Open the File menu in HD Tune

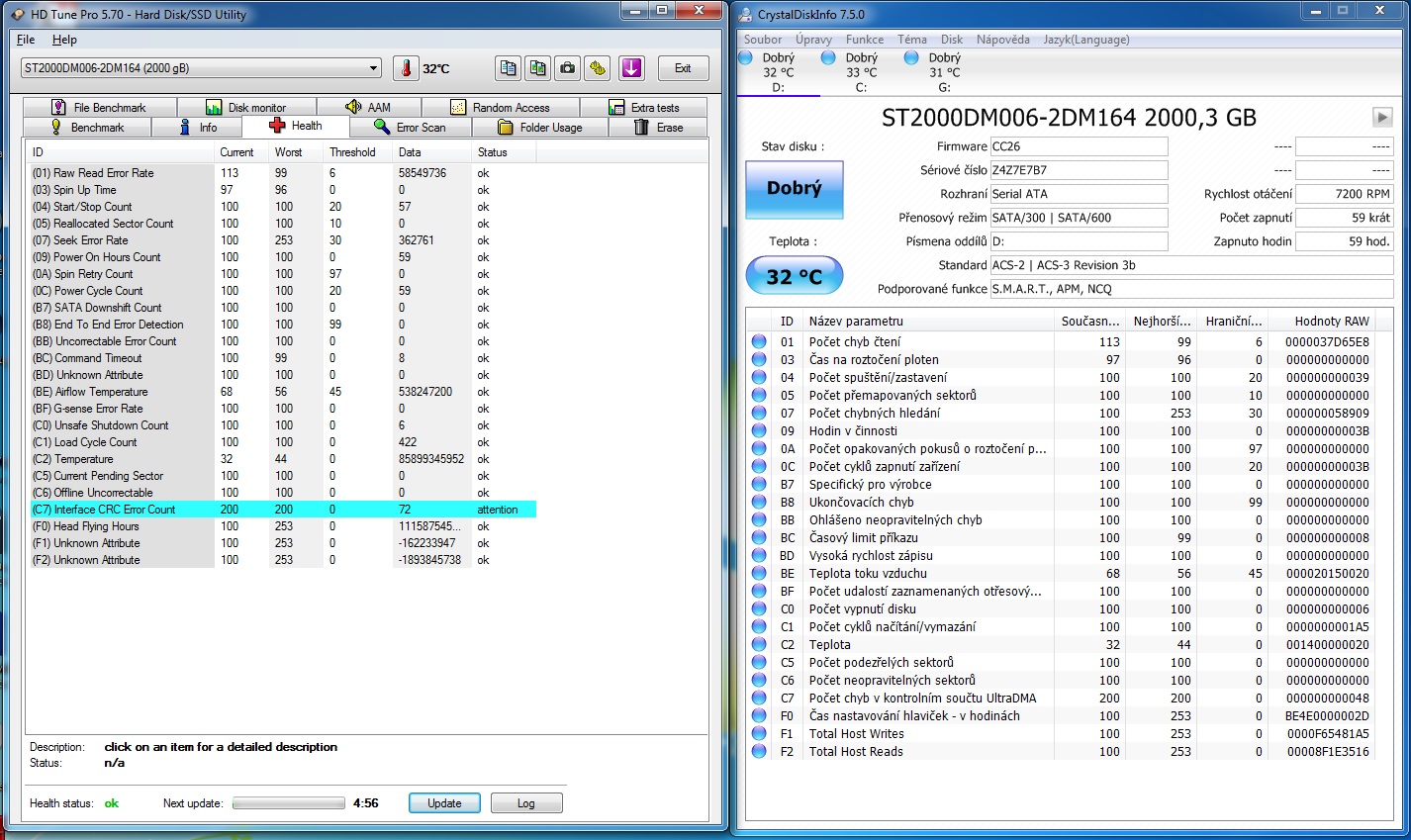coord(26,40)
